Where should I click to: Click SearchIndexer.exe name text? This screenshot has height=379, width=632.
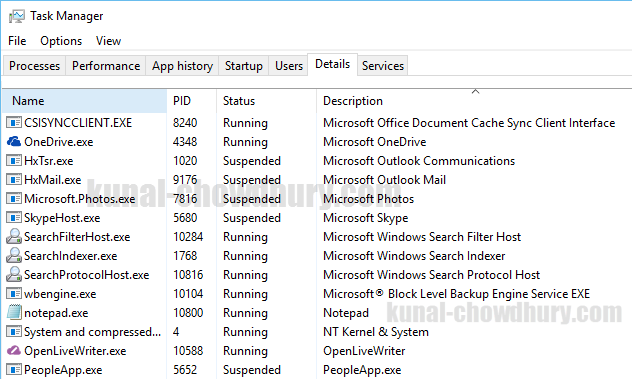click(x=71, y=256)
